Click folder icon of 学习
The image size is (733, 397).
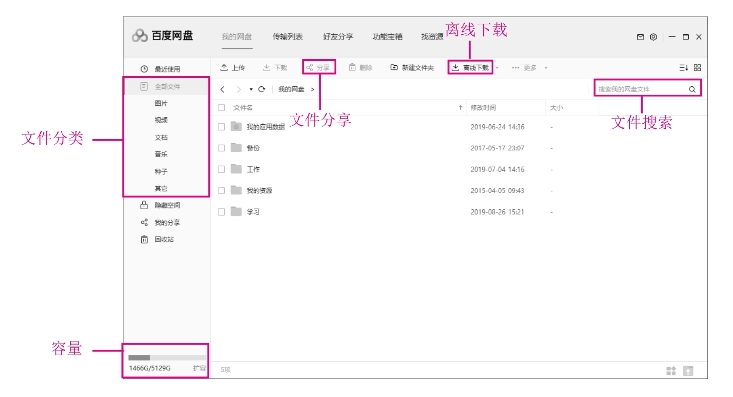click(237, 211)
